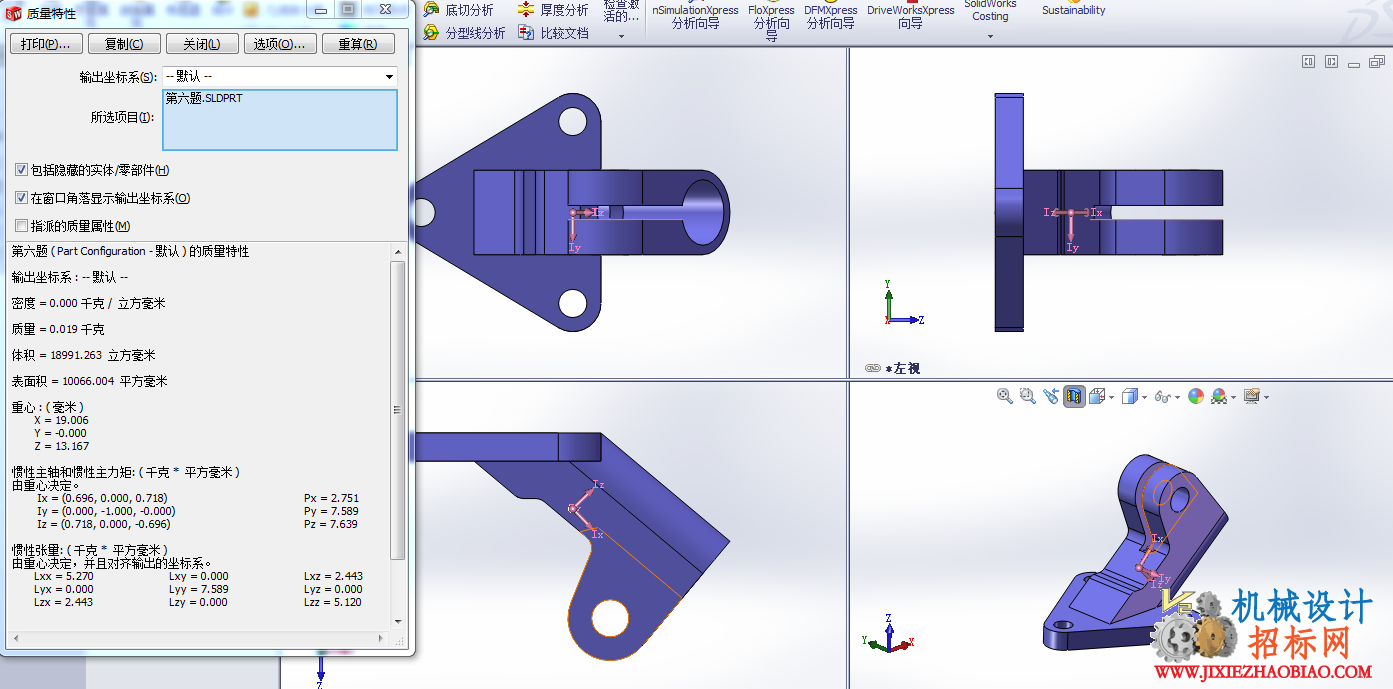Toggle include hidden bodies/components checkbox
1393x689 pixels.
[x=22, y=170]
